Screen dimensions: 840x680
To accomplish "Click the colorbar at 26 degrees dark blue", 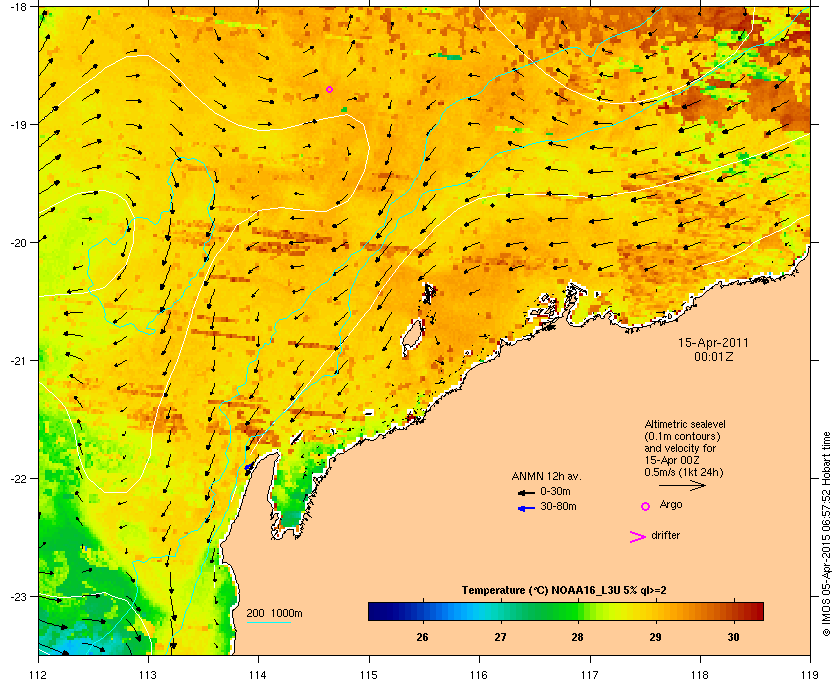I will [x=423, y=611].
